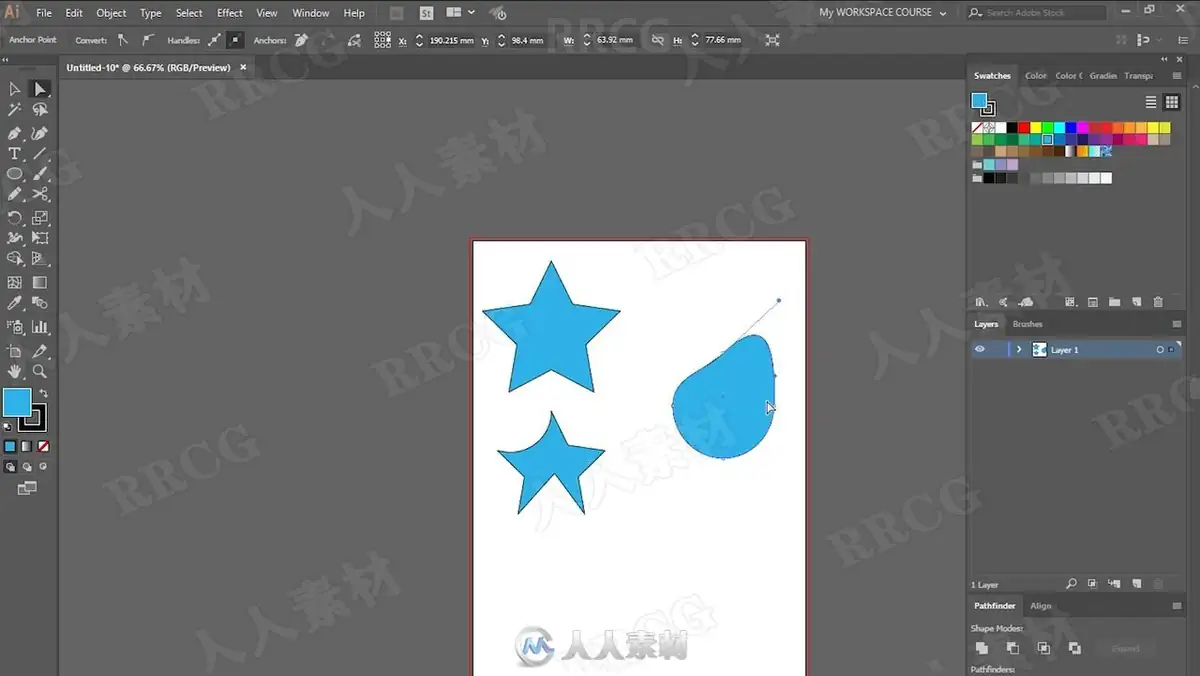Expand Layer 1 contents
This screenshot has height=676, width=1200.
[x=1019, y=350]
